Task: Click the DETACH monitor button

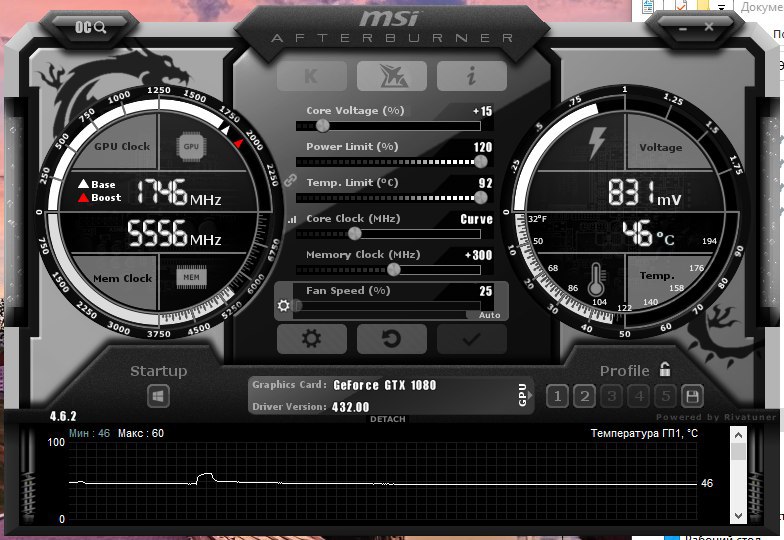Action: 388,419
